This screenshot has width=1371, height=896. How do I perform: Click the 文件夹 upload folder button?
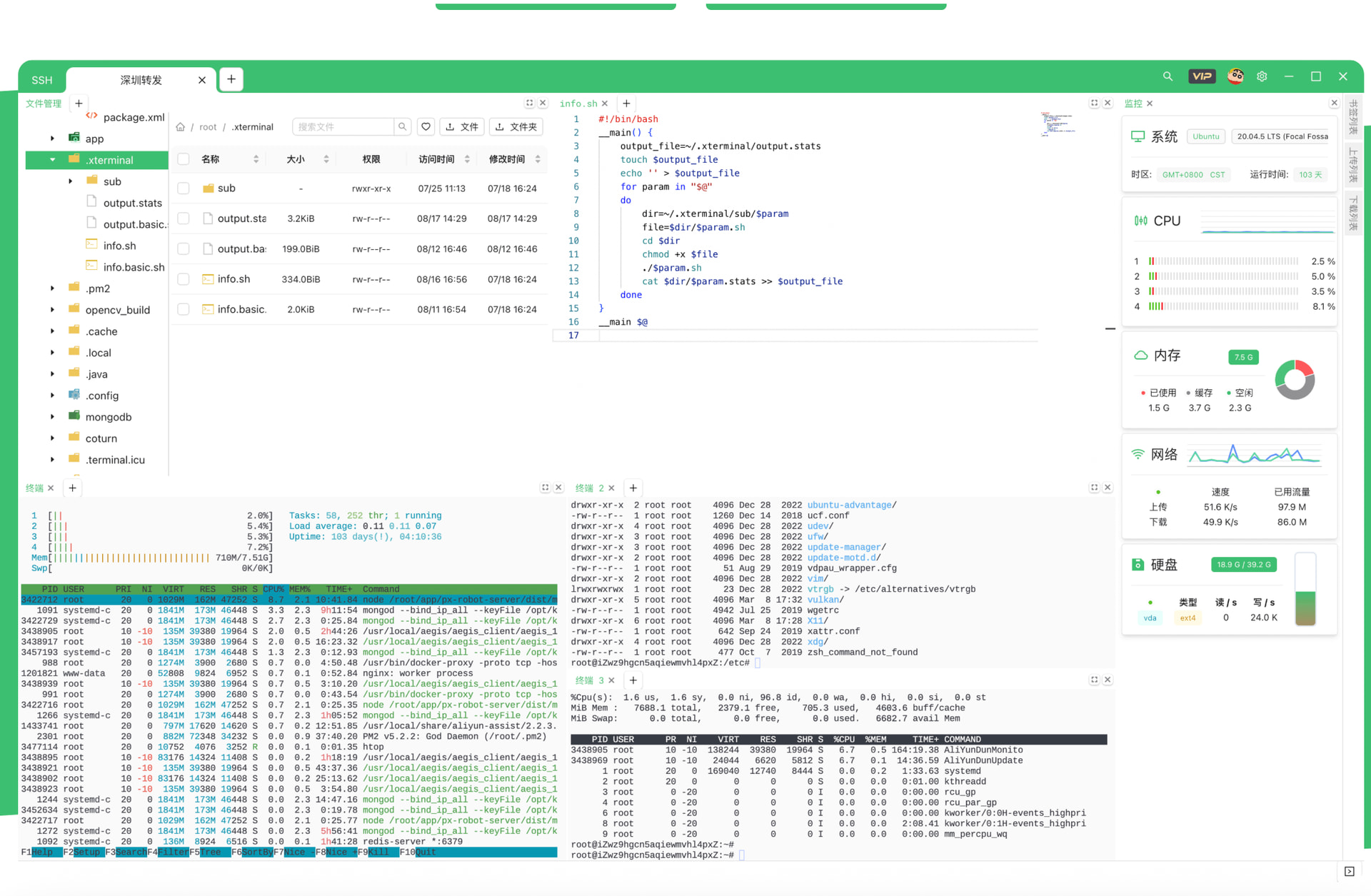[516, 127]
